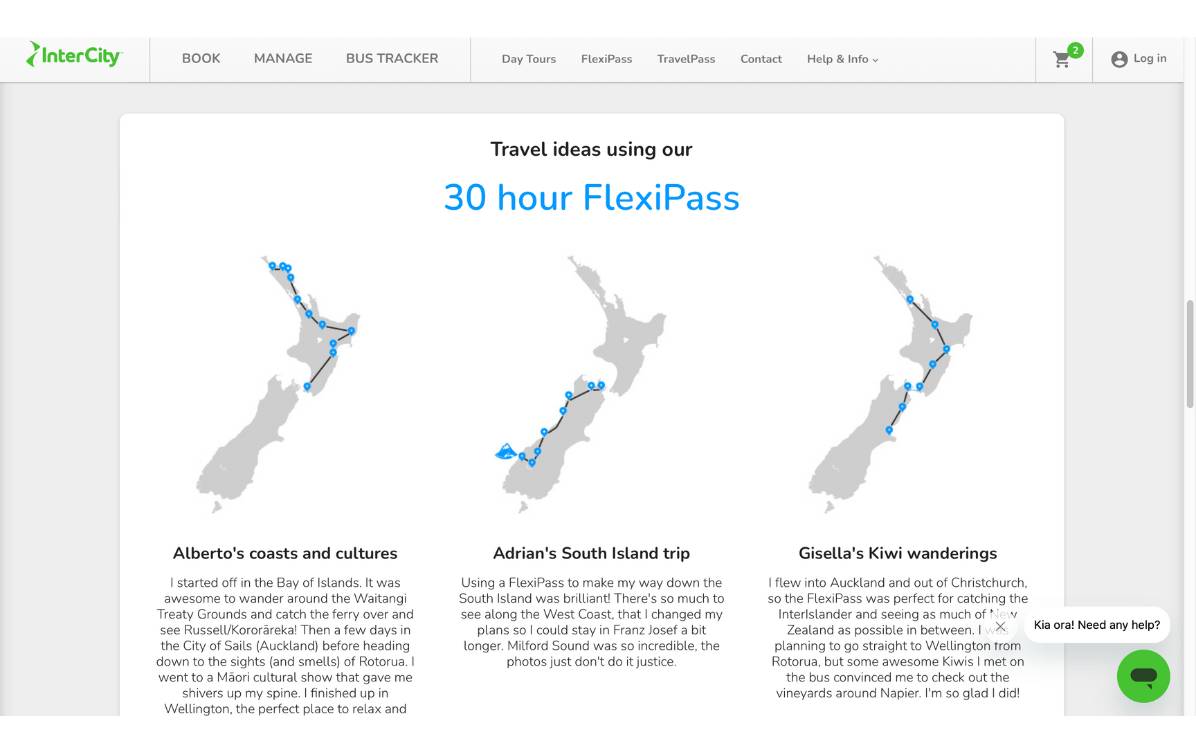The image size is (1196, 754).
Task: Click the Milford Sound boat icon on map
Action: pyautogui.click(x=505, y=451)
